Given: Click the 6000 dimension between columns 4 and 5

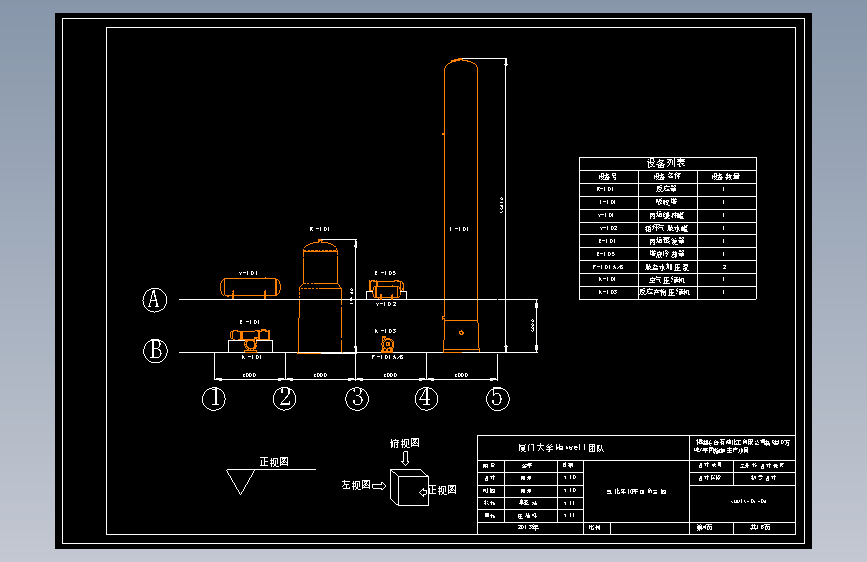Looking at the screenshot, I should click(x=462, y=375).
